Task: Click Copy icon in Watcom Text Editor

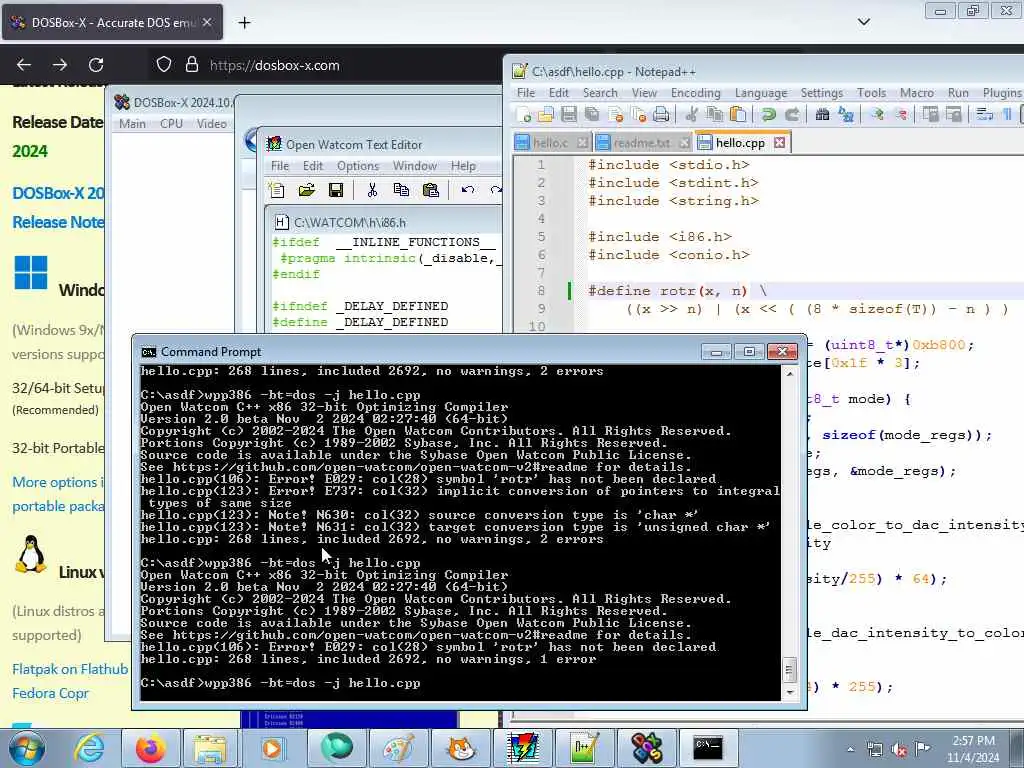Action: [x=401, y=190]
